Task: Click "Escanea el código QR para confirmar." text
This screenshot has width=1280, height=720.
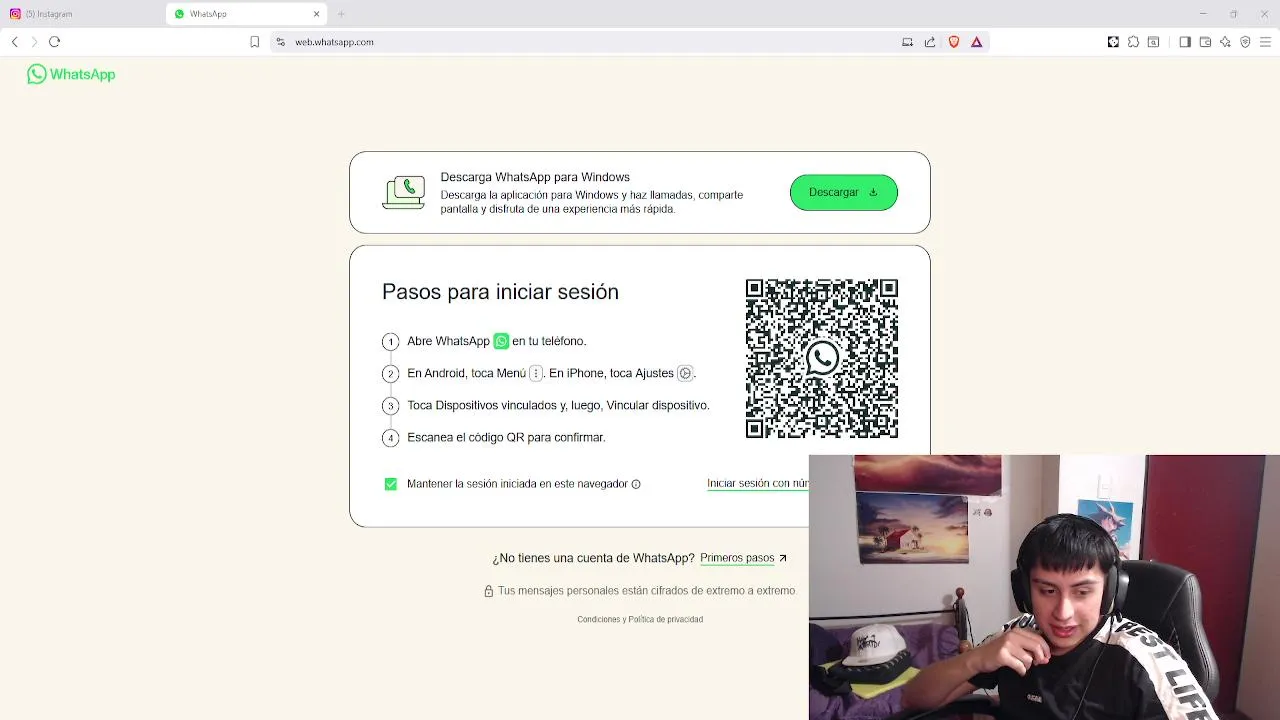Action: [506, 437]
